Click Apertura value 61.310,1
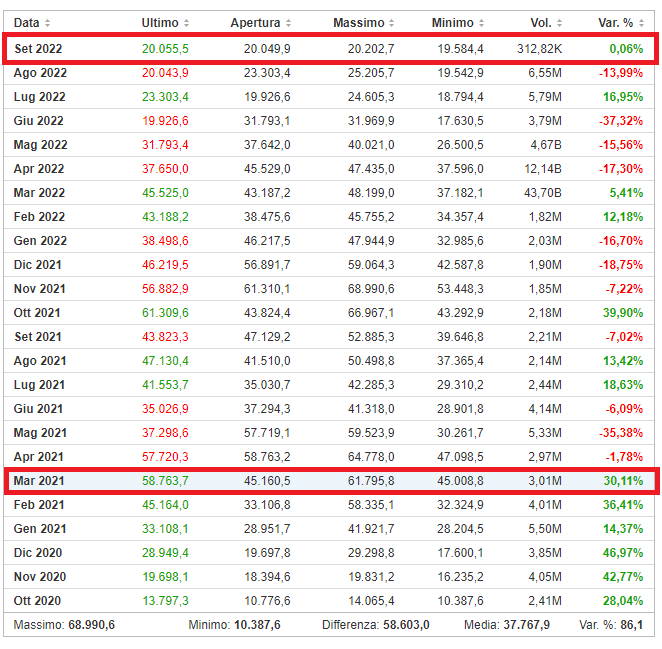The height and width of the screenshot is (649, 662). (x=267, y=289)
